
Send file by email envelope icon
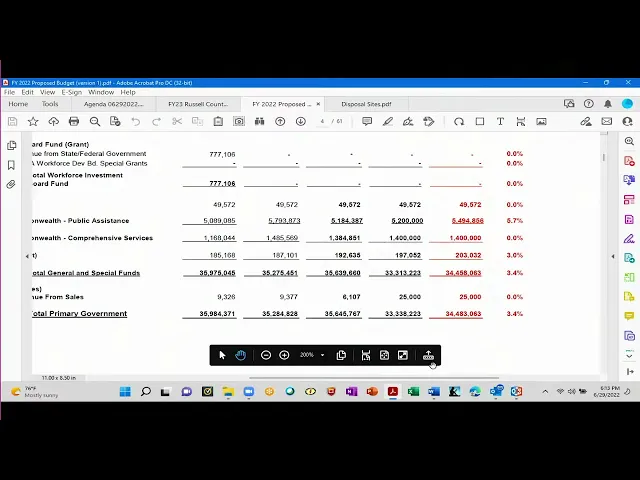click(x=607, y=121)
